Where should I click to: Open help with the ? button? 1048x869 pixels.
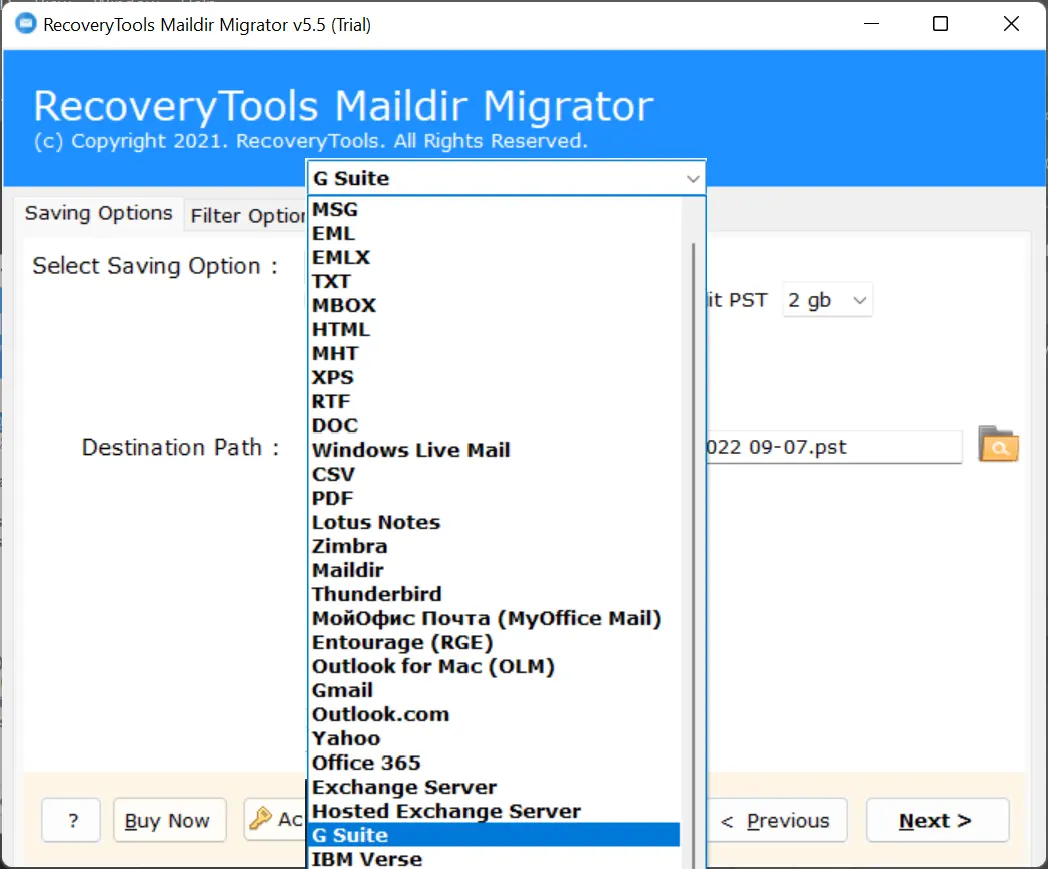(x=72, y=821)
